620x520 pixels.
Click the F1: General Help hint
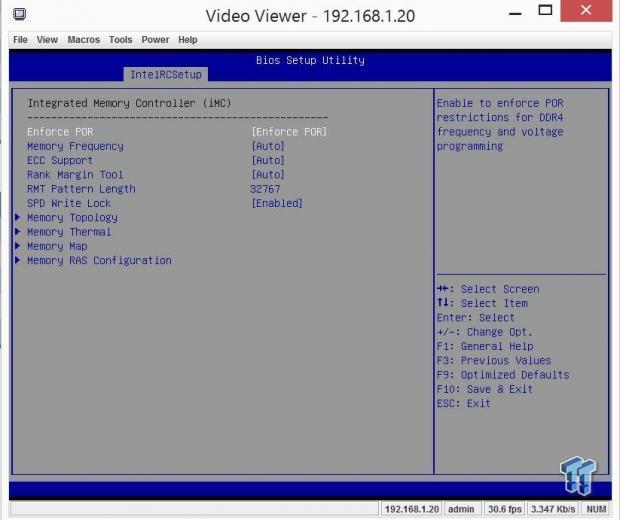(485, 346)
